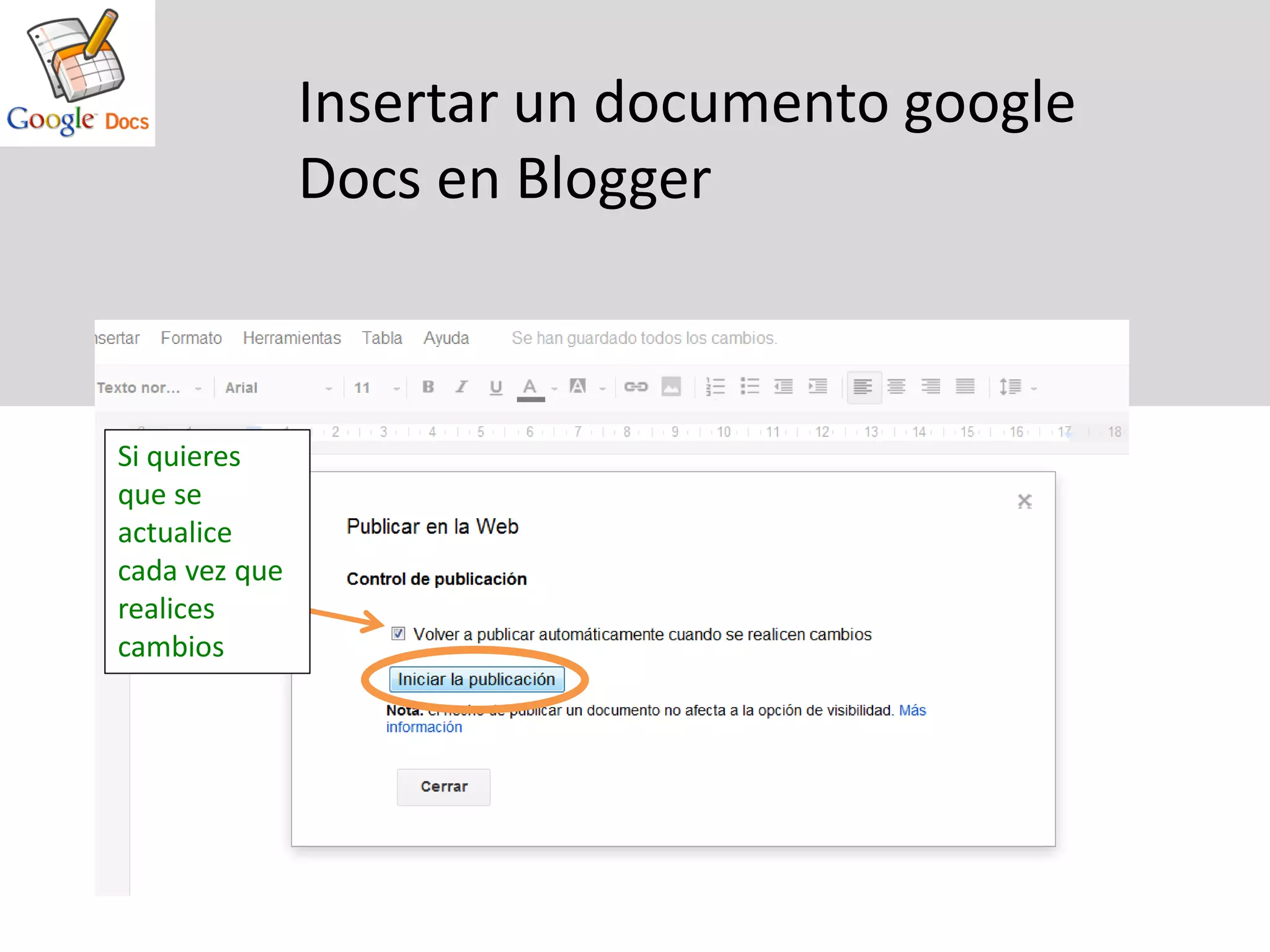
Task: Open the Texto normal style dropdown
Action: click(149, 388)
